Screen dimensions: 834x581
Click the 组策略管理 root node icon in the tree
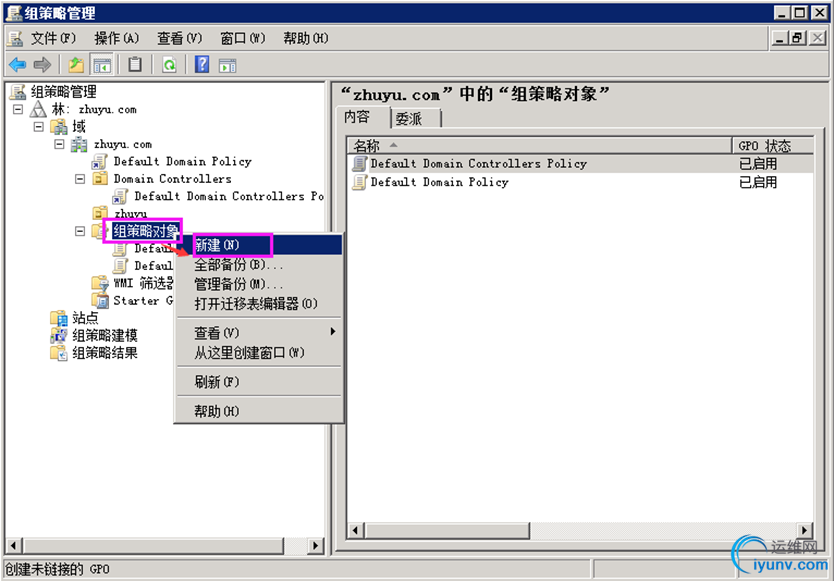18,92
